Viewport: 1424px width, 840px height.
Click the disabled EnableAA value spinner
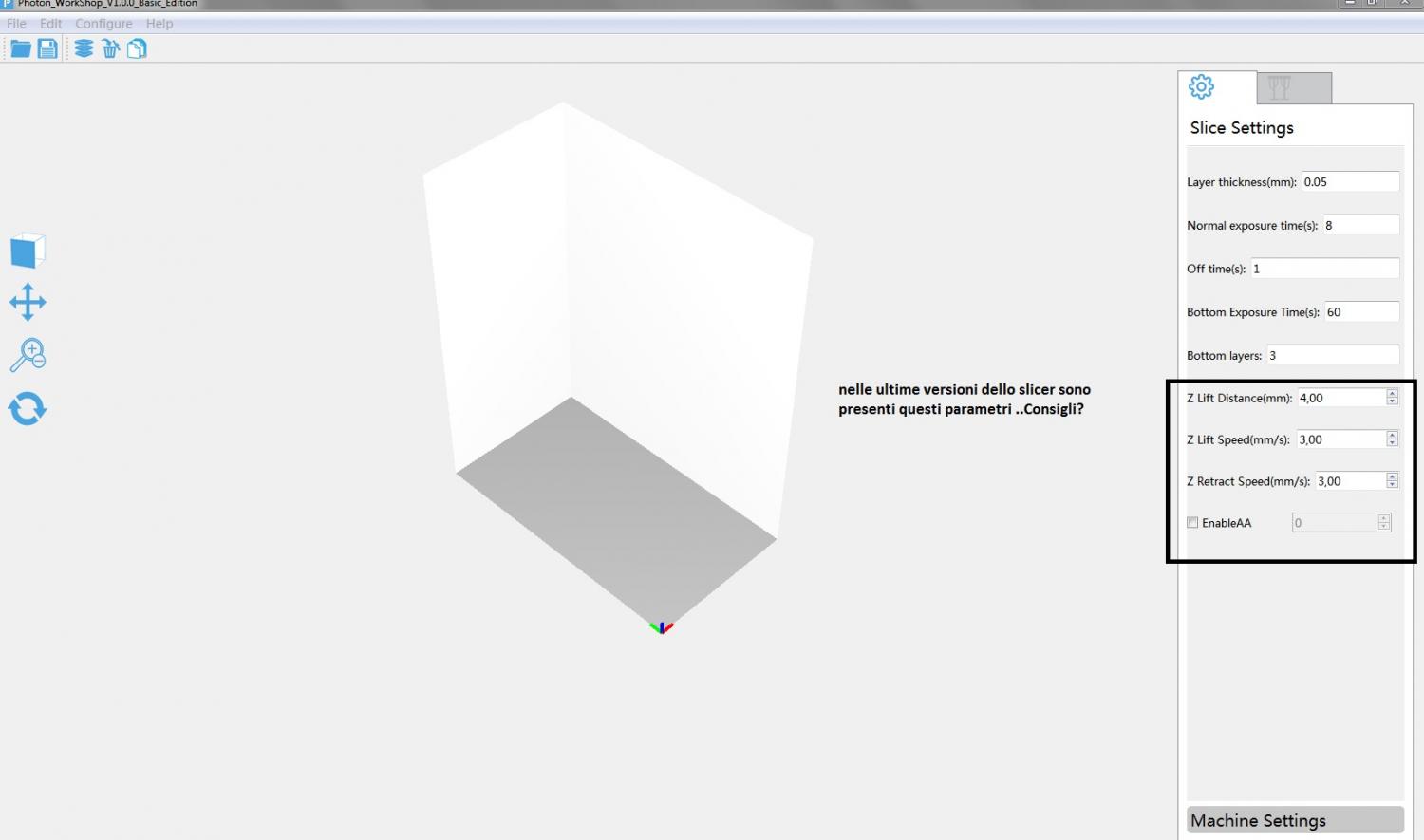click(1340, 523)
